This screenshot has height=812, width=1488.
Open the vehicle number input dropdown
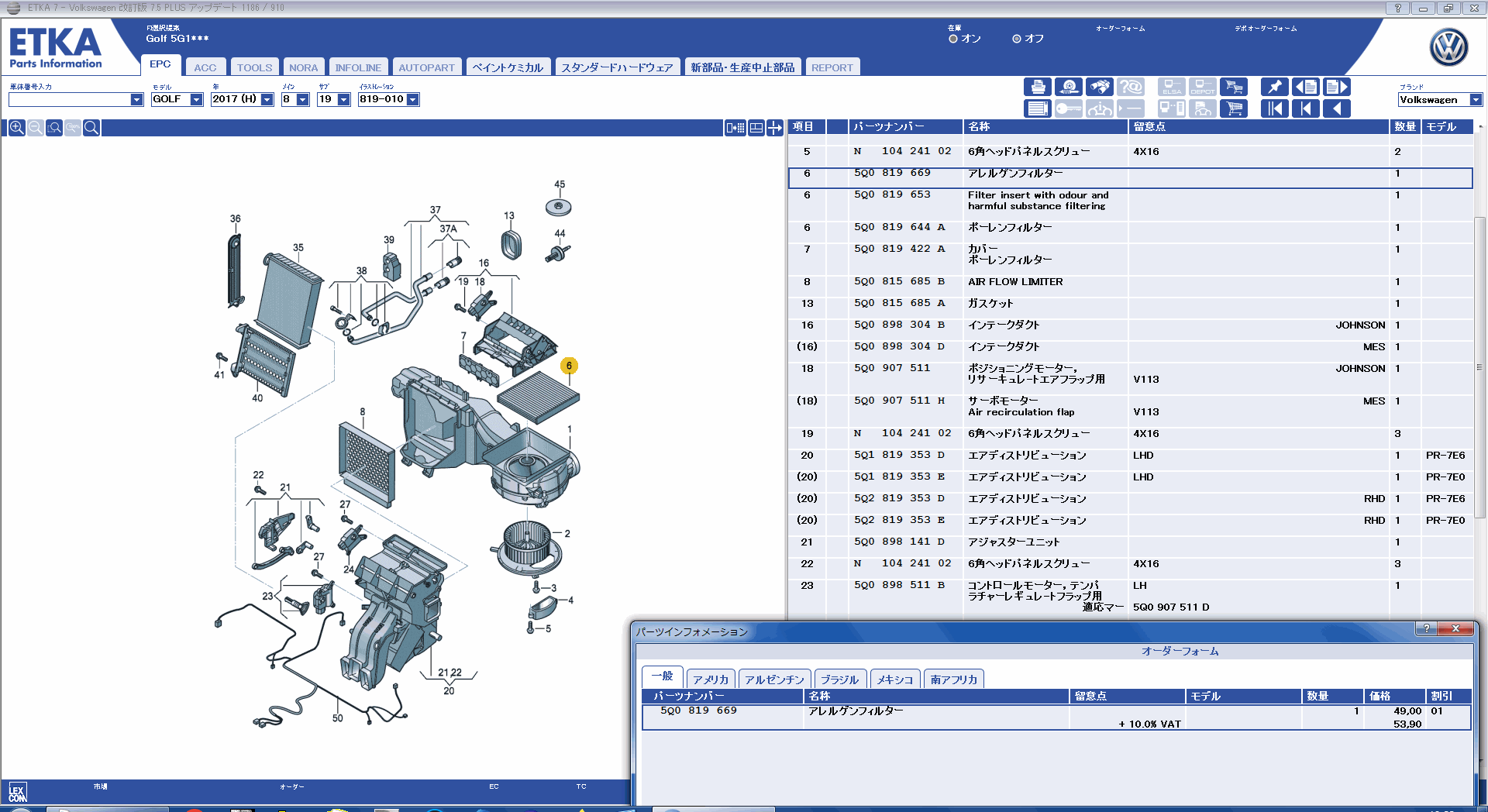click(x=136, y=100)
